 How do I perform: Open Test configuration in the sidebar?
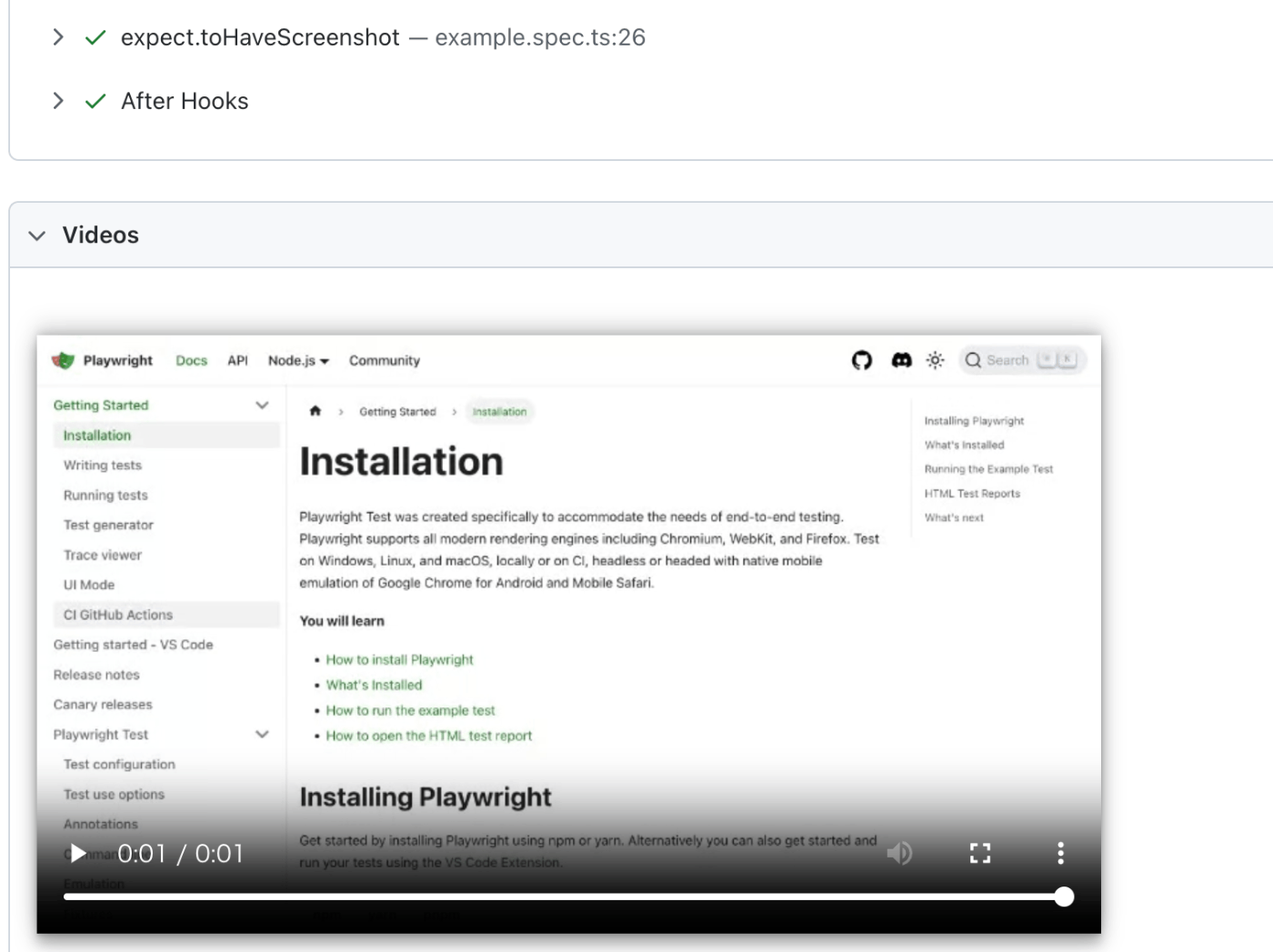point(119,765)
